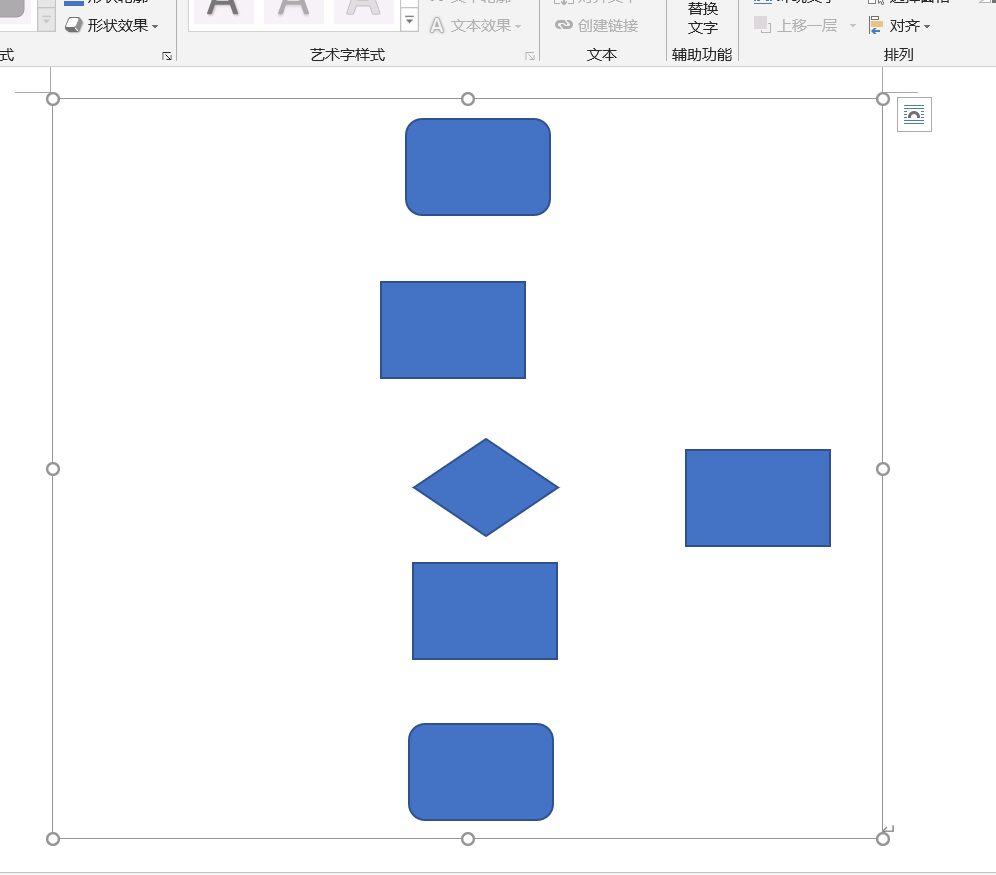996x875 pixels.
Task: Click the 形状效果 eraser-like icon
Action: click(74, 25)
